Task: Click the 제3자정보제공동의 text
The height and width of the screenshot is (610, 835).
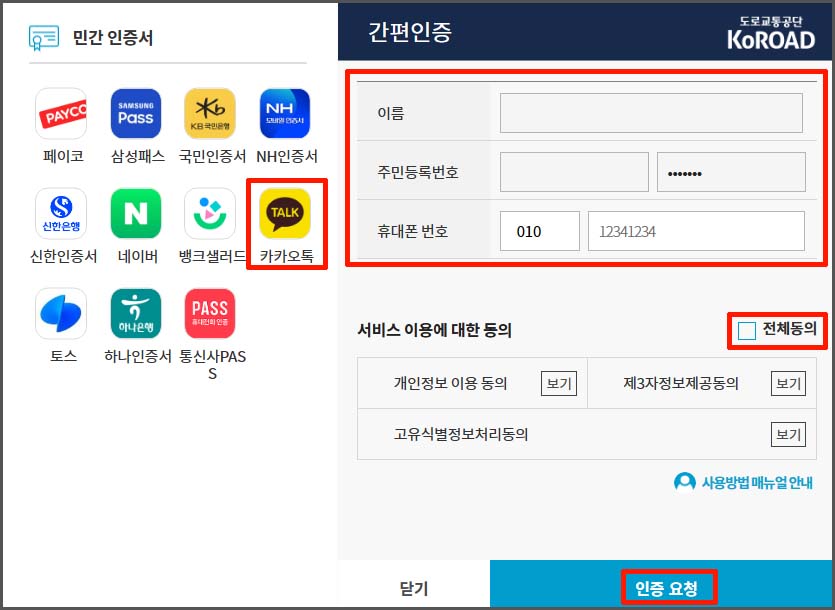Action: click(x=681, y=384)
